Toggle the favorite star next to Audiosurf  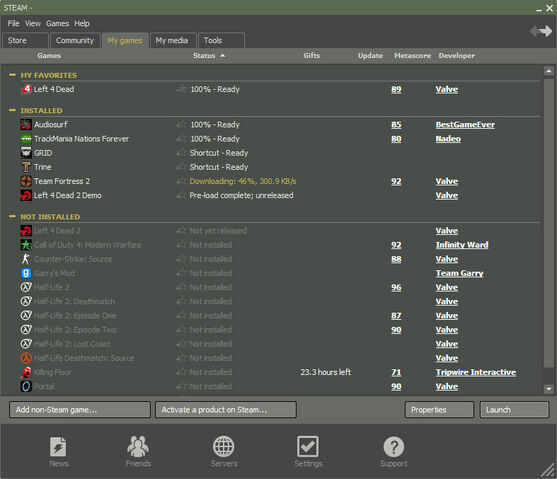(x=182, y=125)
